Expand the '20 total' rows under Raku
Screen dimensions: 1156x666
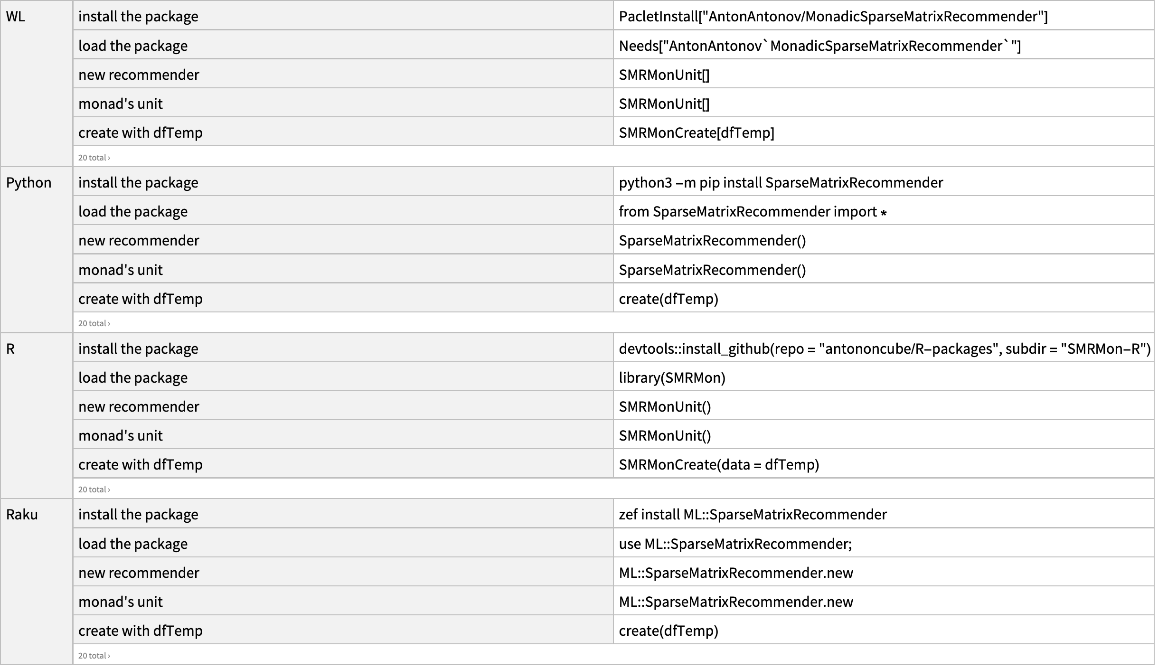pos(94,656)
